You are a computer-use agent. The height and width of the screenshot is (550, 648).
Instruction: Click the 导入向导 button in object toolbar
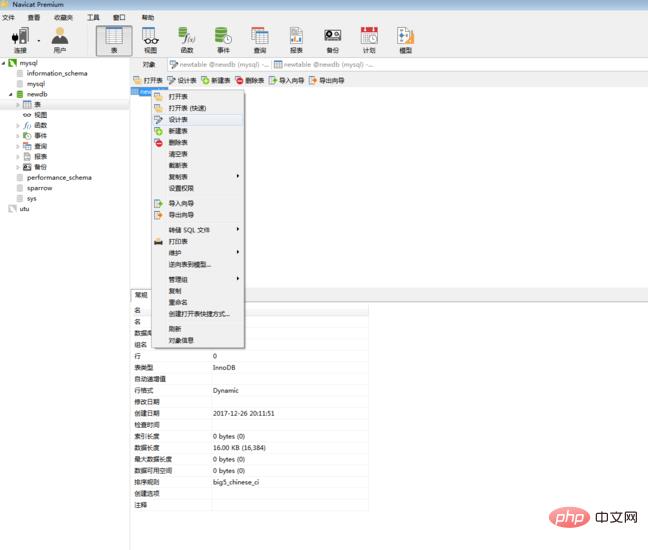[x=286, y=80]
